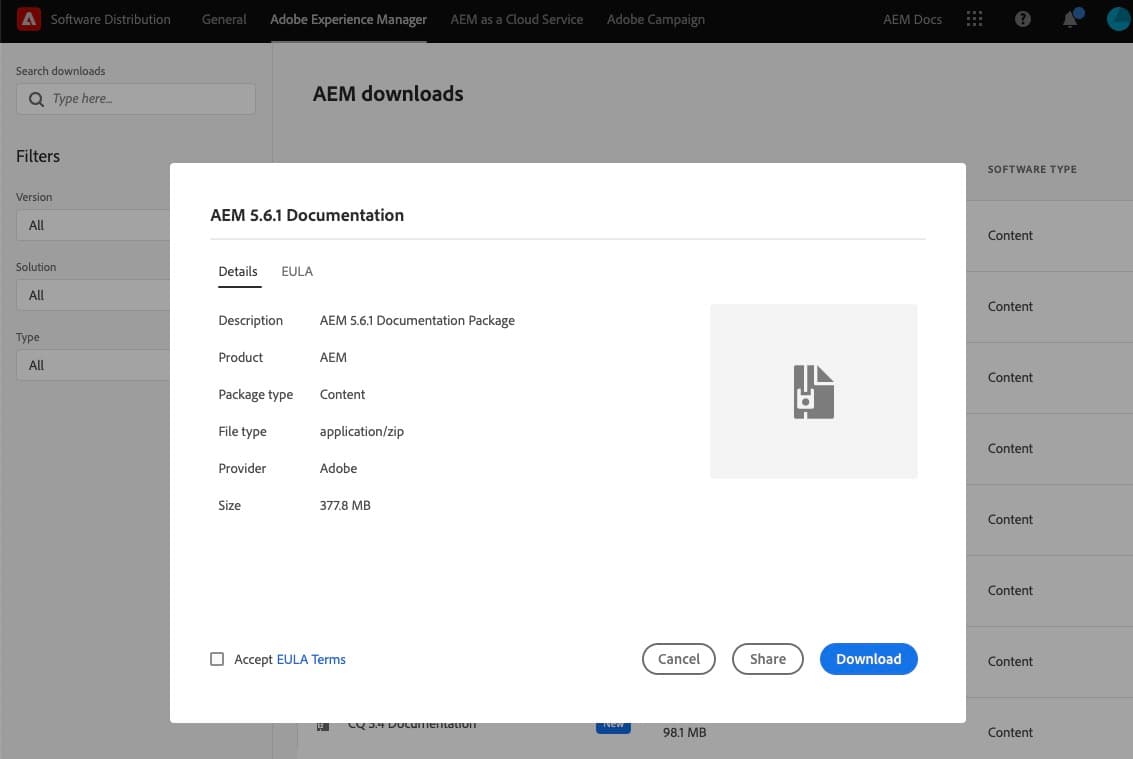This screenshot has height=759, width=1133.
Task: Open the apps grid waffle icon
Action: coord(974,18)
